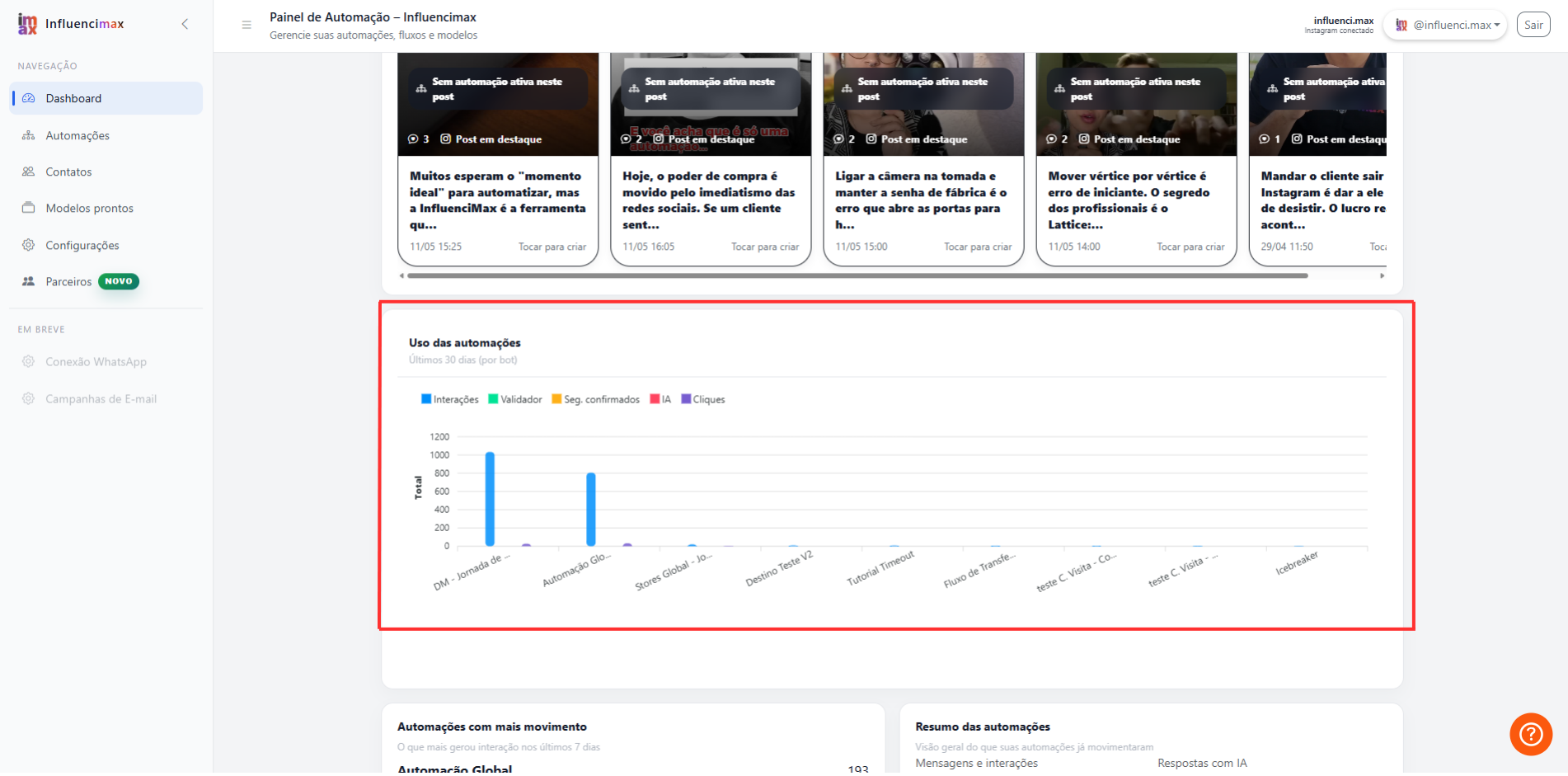The width and height of the screenshot is (1568, 776).
Task: Open the Contatos page
Action: pos(68,172)
